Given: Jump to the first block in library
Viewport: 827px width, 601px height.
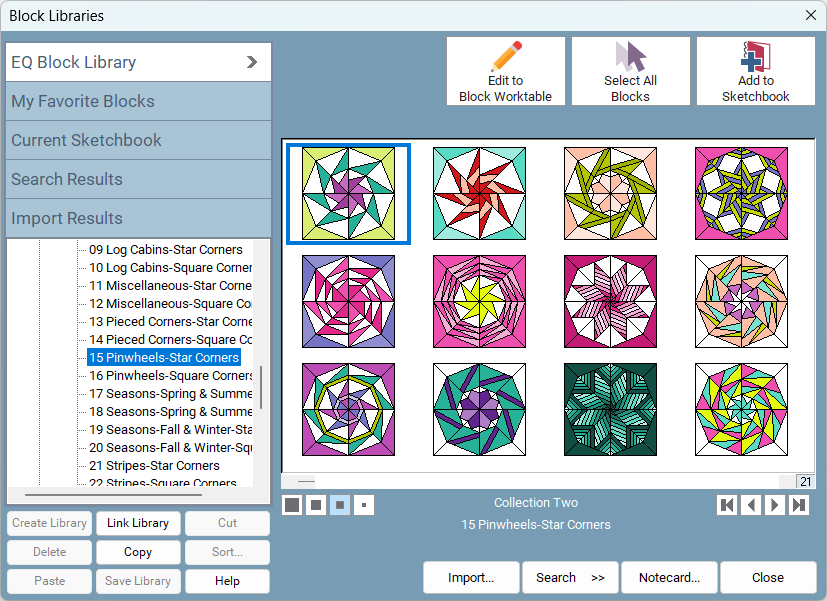Looking at the screenshot, I should point(727,505).
